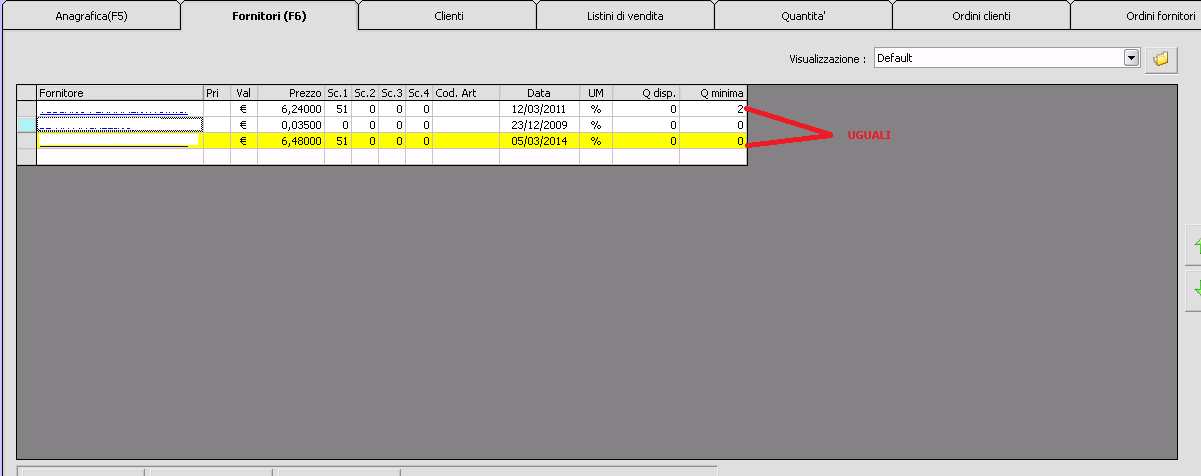Click the Sc.4 column header
This screenshot has height=476, width=1201.
click(x=419, y=93)
